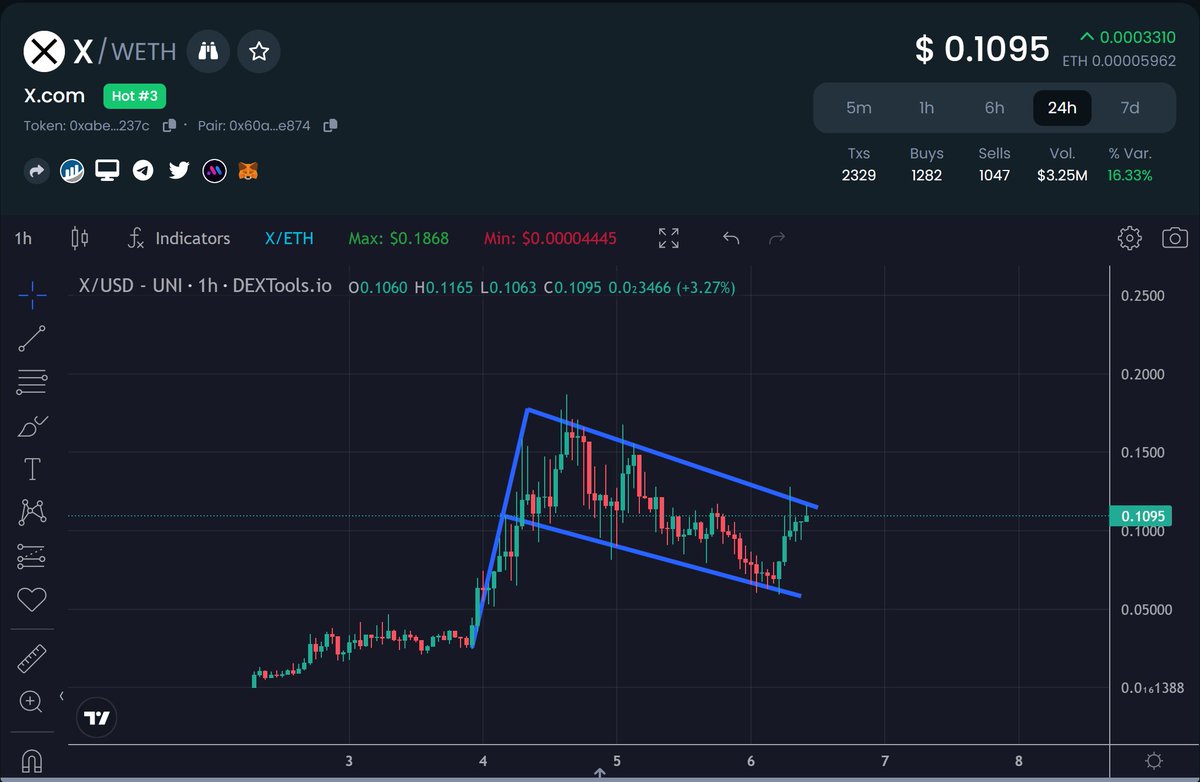Select the 7d timeframe tab

tap(1130, 108)
